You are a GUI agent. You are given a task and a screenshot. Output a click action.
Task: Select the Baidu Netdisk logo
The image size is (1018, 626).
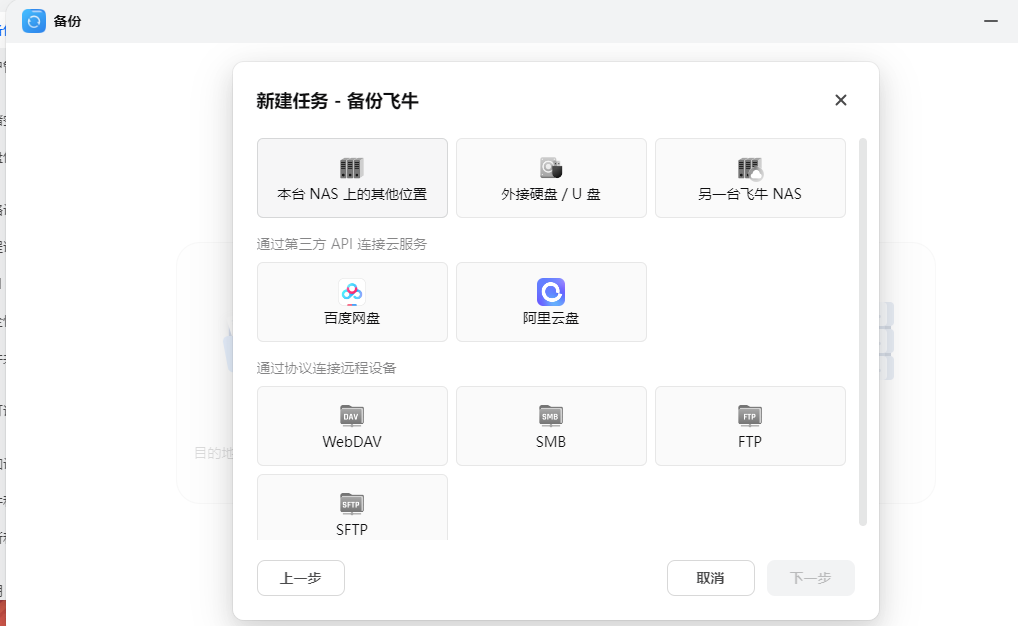(352, 292)
